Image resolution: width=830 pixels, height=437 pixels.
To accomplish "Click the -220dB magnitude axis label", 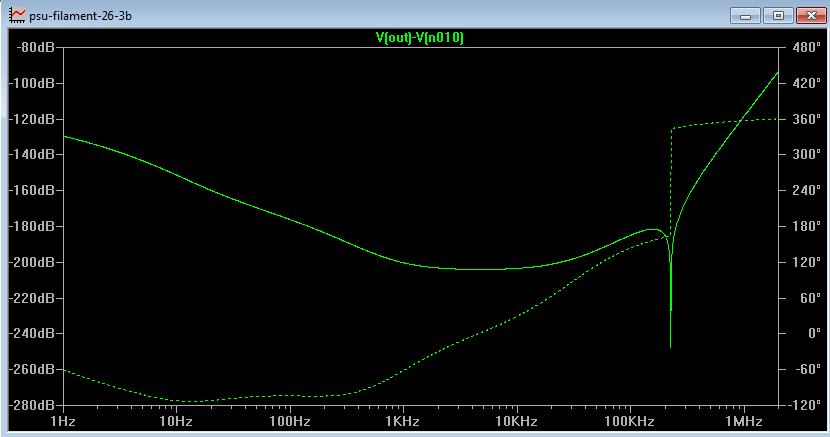I will (x=32, y=298).
